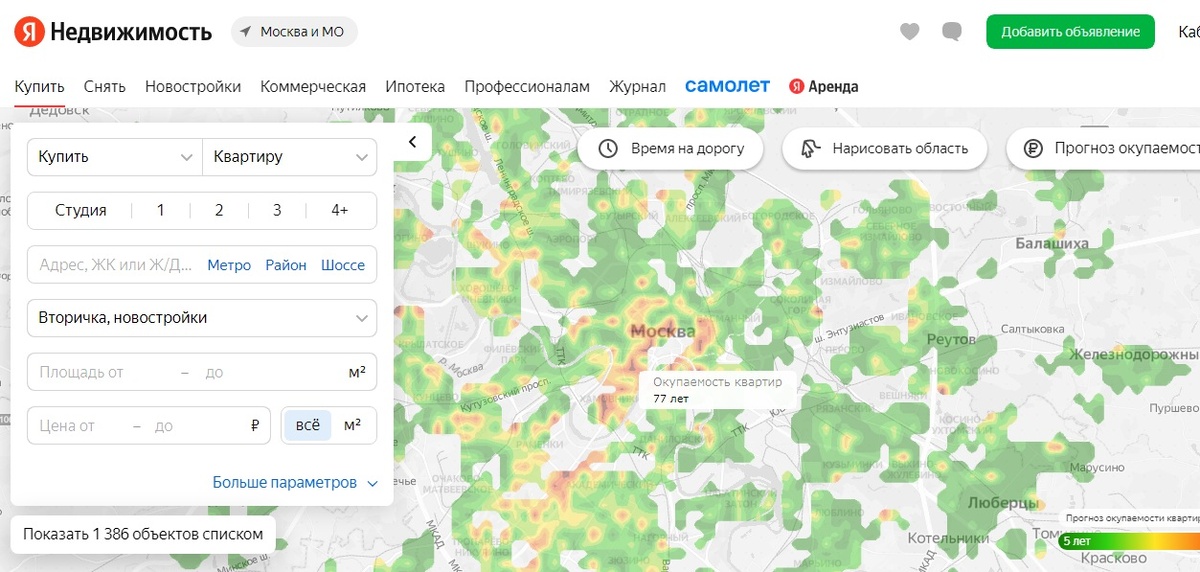Open the Журнал navigation tab
1200x572 pixels.
pos(637,87)
